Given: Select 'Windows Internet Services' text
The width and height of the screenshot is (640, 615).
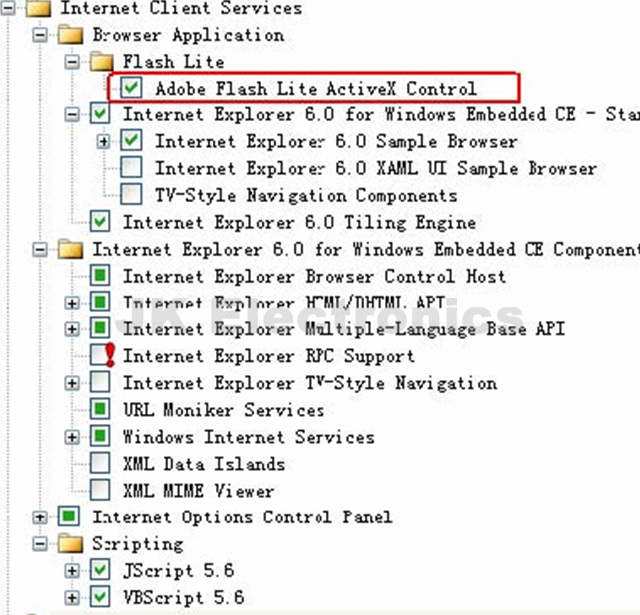Looking at the screenshot, I should 249,437.
